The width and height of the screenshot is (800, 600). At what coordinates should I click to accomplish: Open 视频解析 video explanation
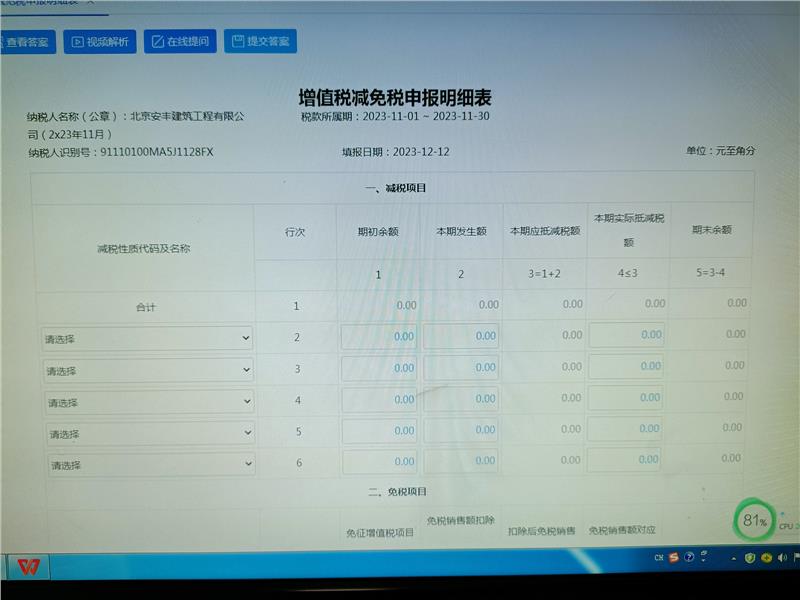[x=100, y=41]
